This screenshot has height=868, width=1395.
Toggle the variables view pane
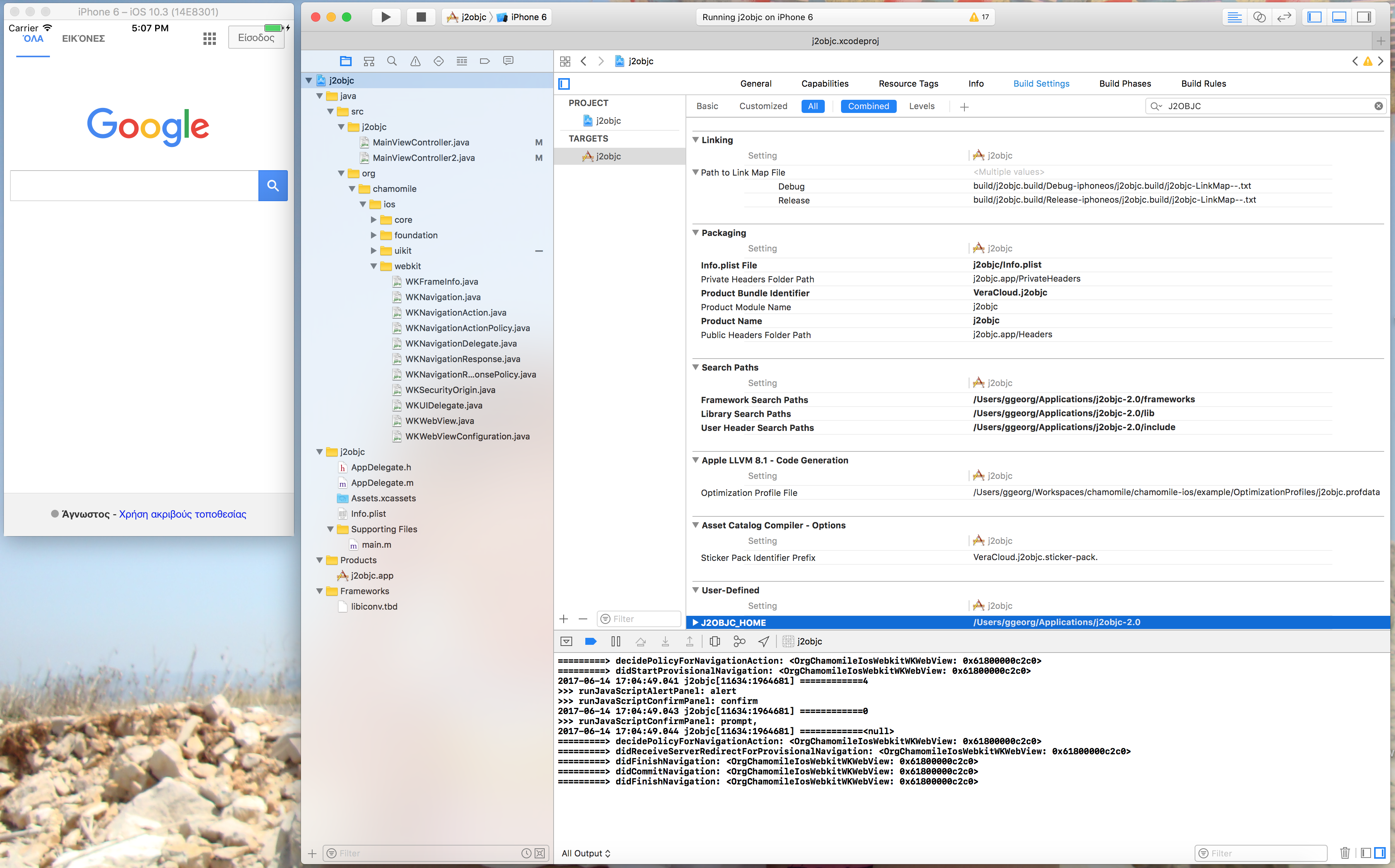point(1366,853)
